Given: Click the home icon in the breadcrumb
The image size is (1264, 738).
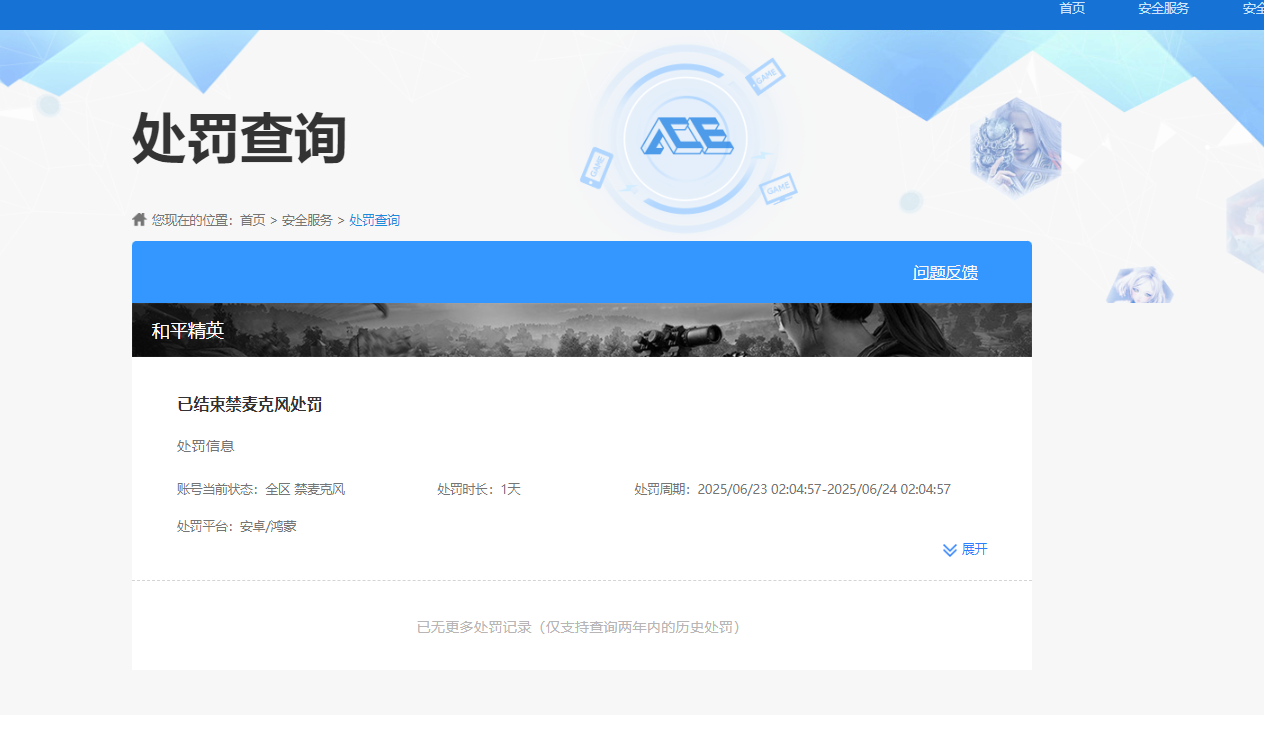Looking at the screenshot, I should (139, 219).
